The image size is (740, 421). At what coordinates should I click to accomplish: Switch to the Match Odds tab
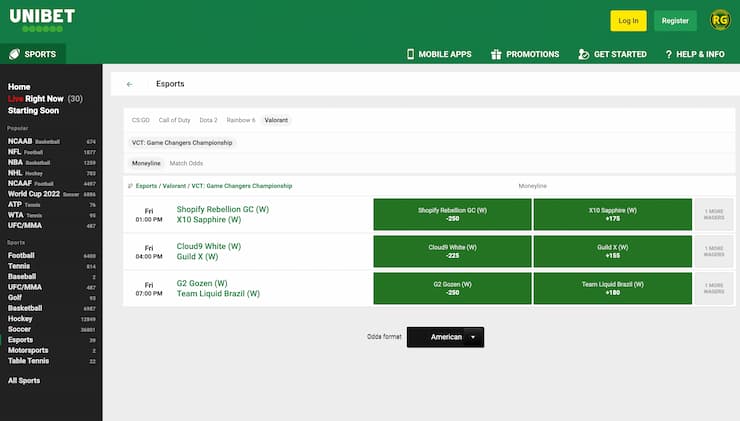coord(186,163)
